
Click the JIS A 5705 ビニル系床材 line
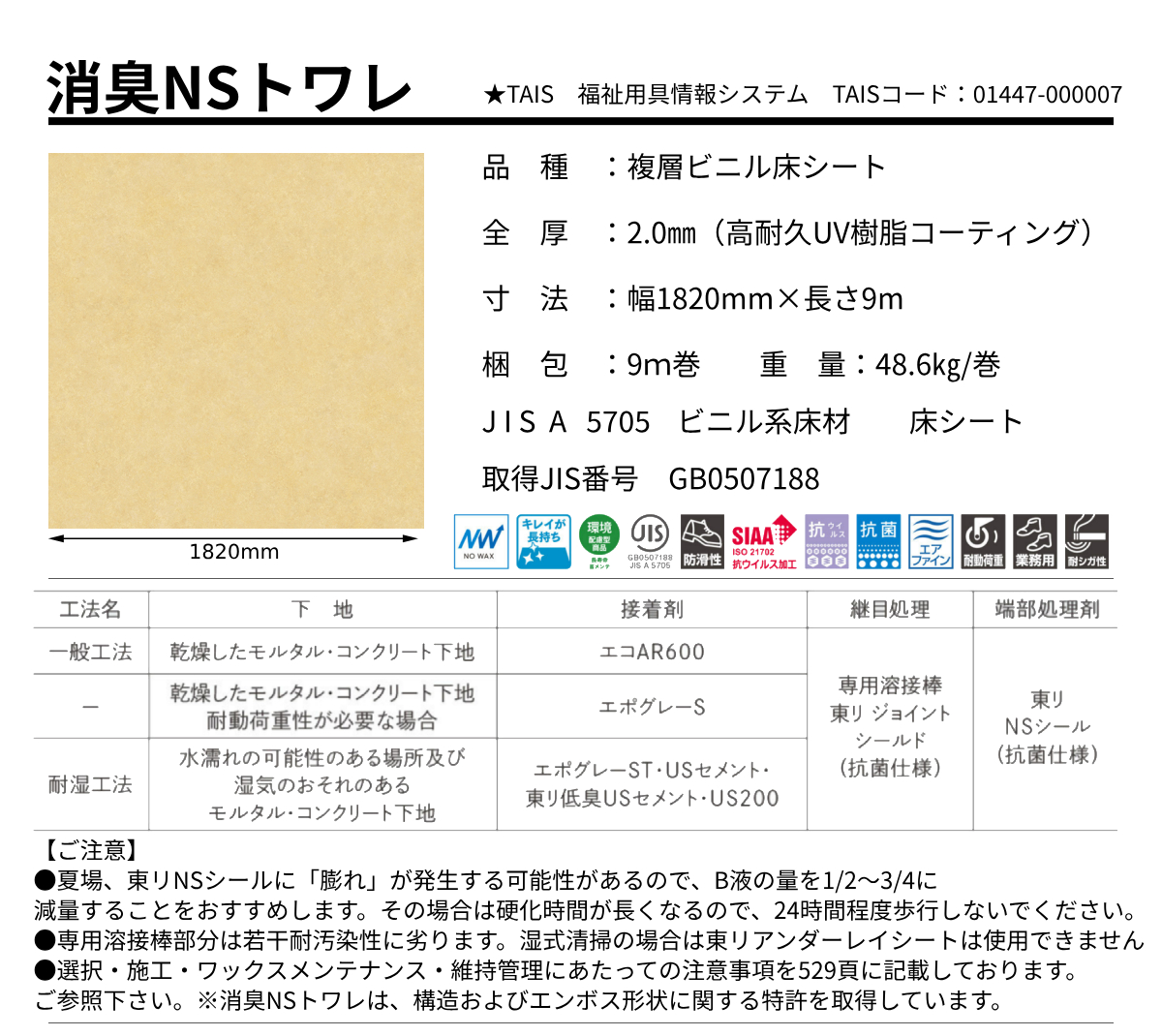[x=752, y=422]
